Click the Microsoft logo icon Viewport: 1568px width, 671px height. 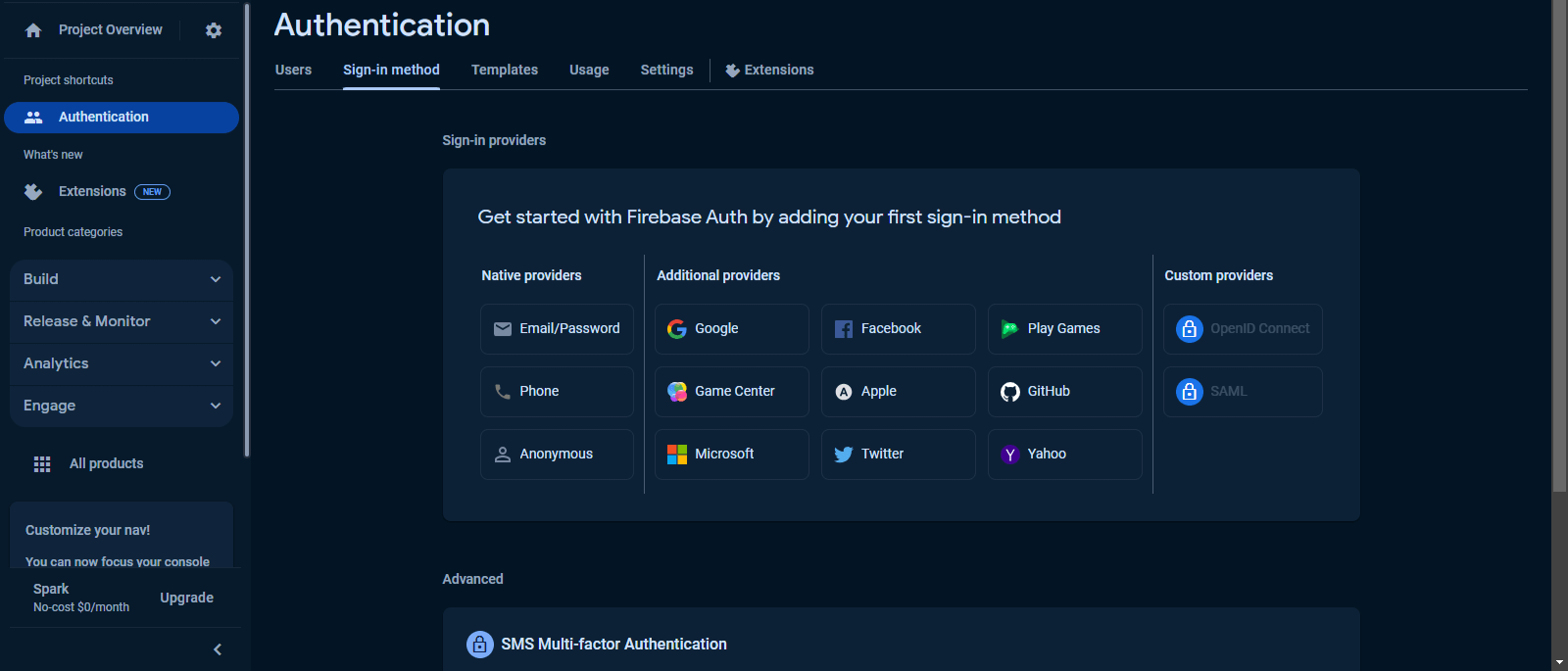677,455
